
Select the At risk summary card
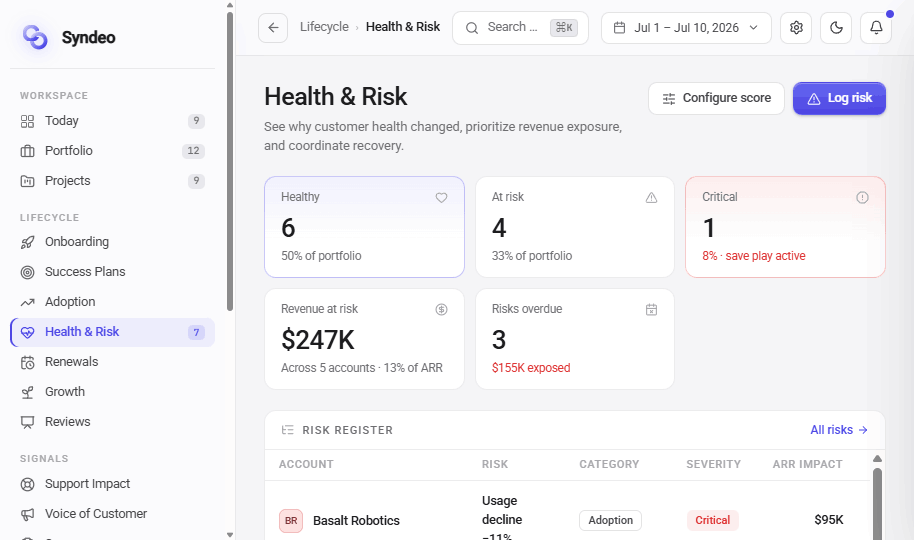pyautogui.click(x=575, y=227)
